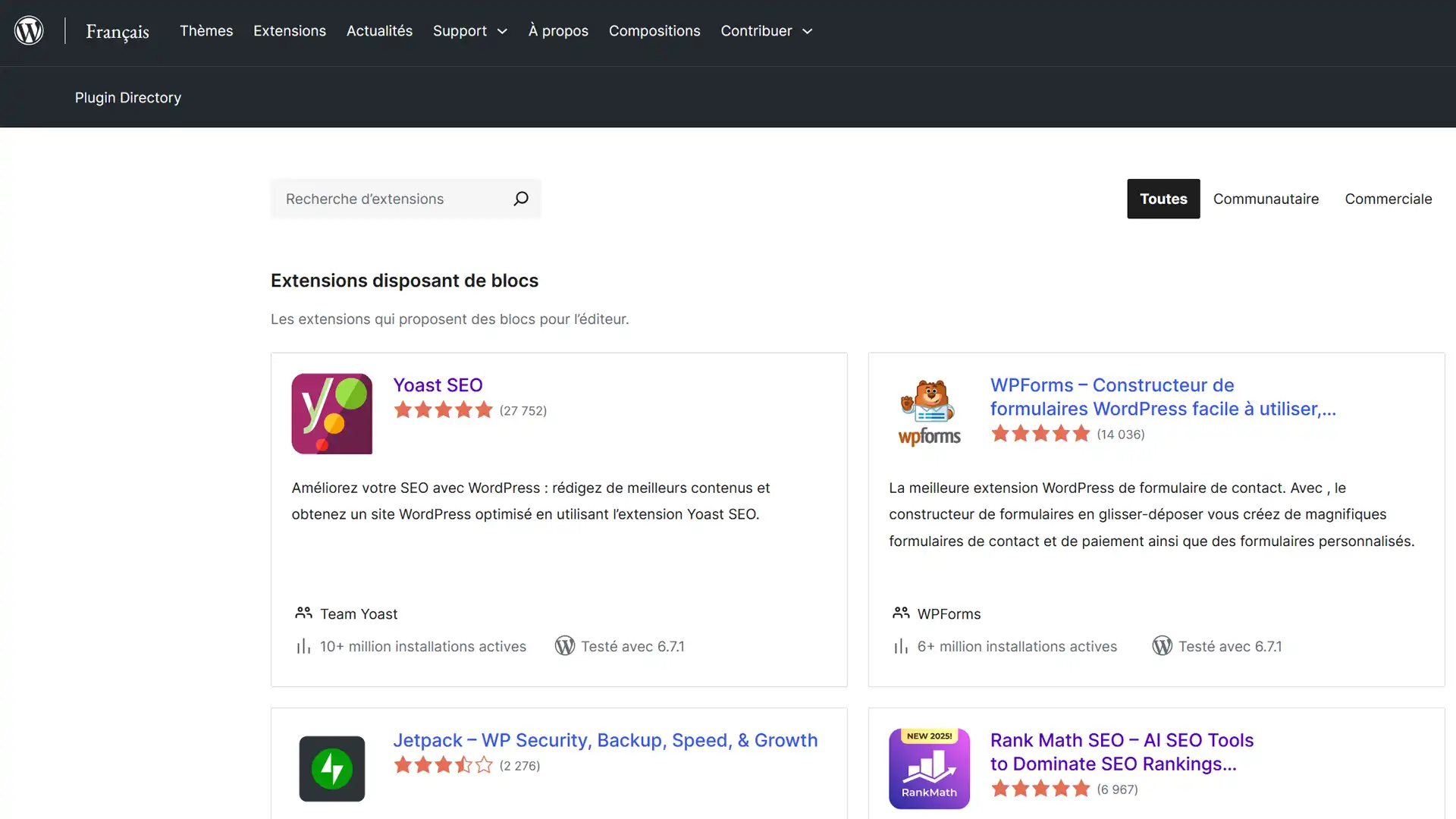
Task: Open the Extensions menu item
Action: (290, 30)
